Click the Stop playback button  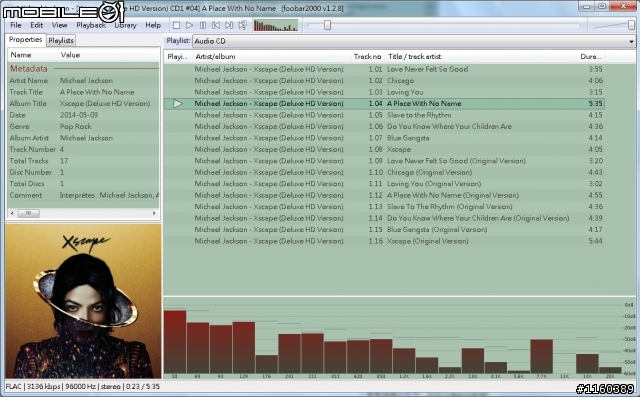[176, 25]
